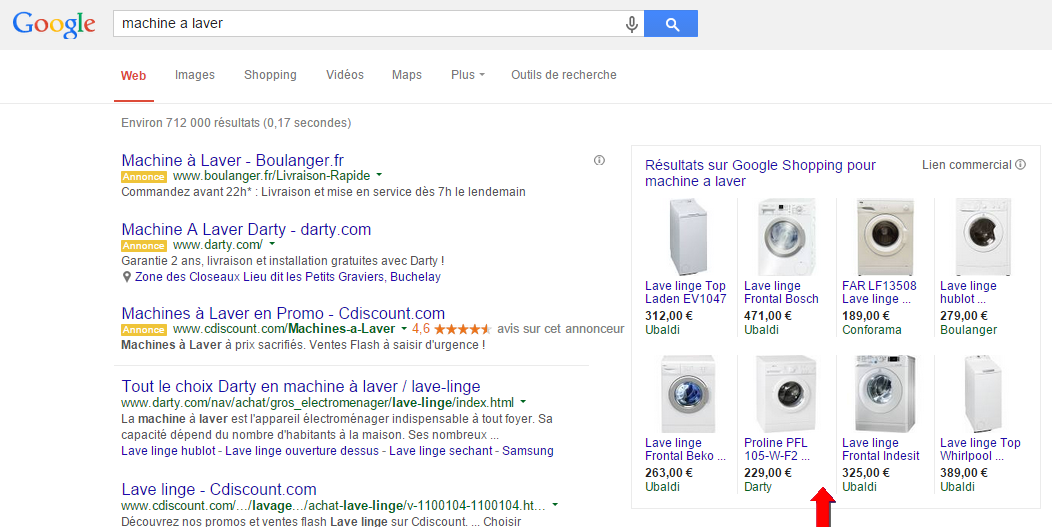Open Outils de recherche

564,75
